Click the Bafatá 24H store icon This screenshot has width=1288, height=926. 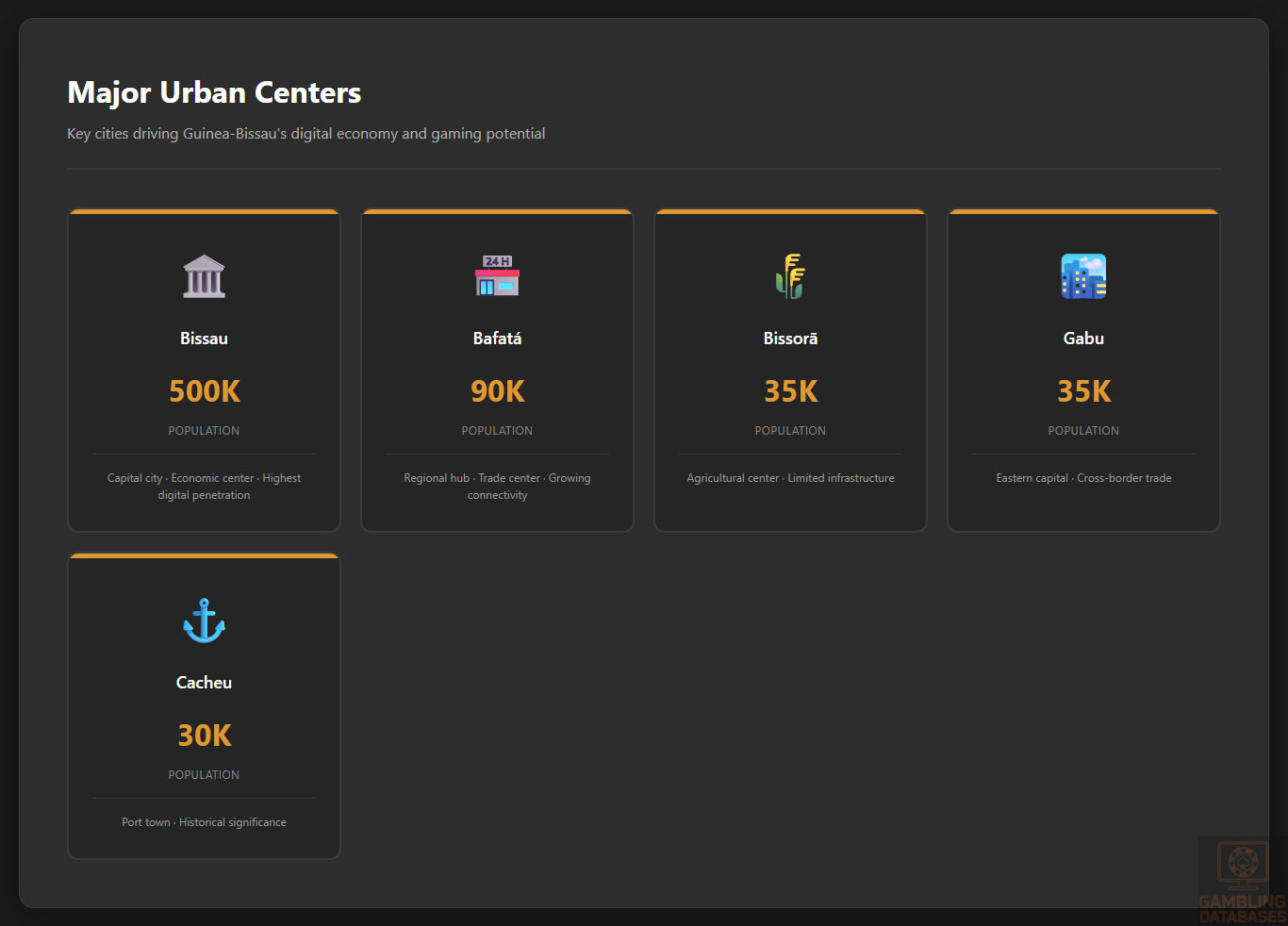(497, 276)
